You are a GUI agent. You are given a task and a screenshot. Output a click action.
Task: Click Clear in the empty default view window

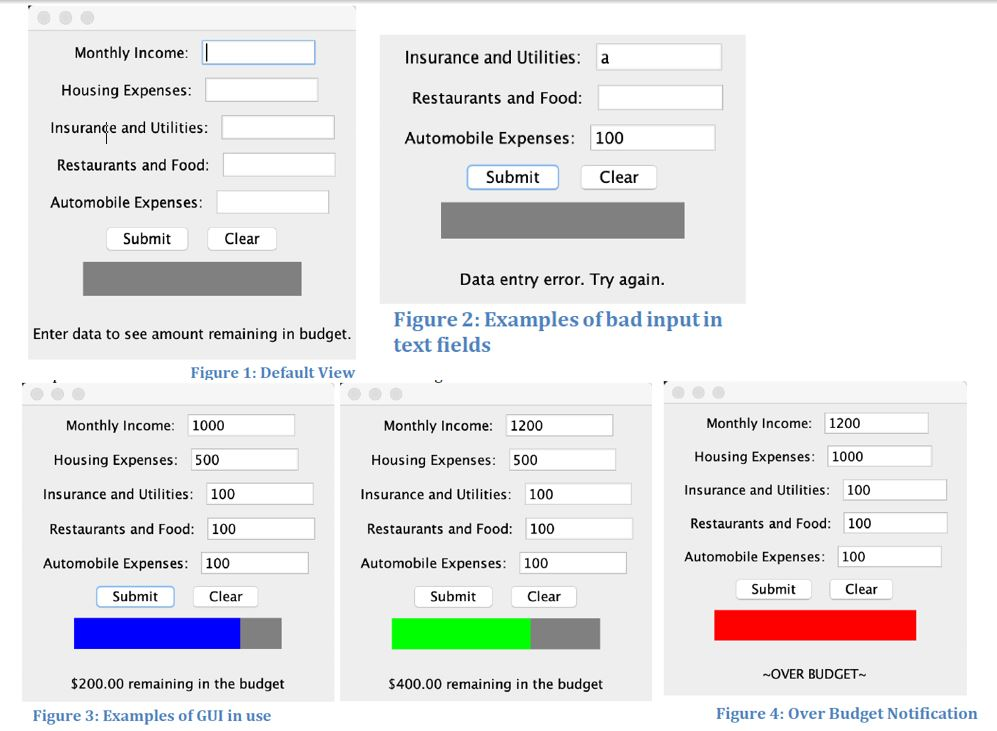tap(242, 239)
